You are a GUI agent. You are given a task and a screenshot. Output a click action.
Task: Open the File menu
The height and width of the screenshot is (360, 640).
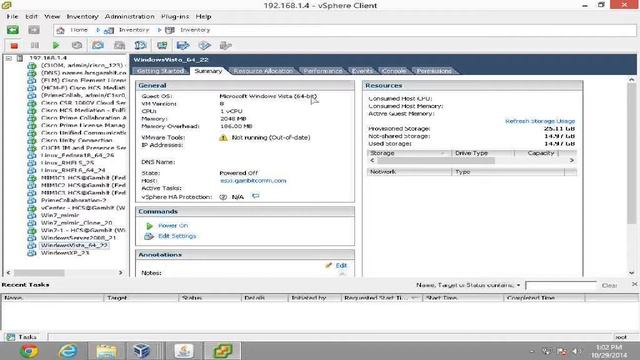(x=12, y=16)
